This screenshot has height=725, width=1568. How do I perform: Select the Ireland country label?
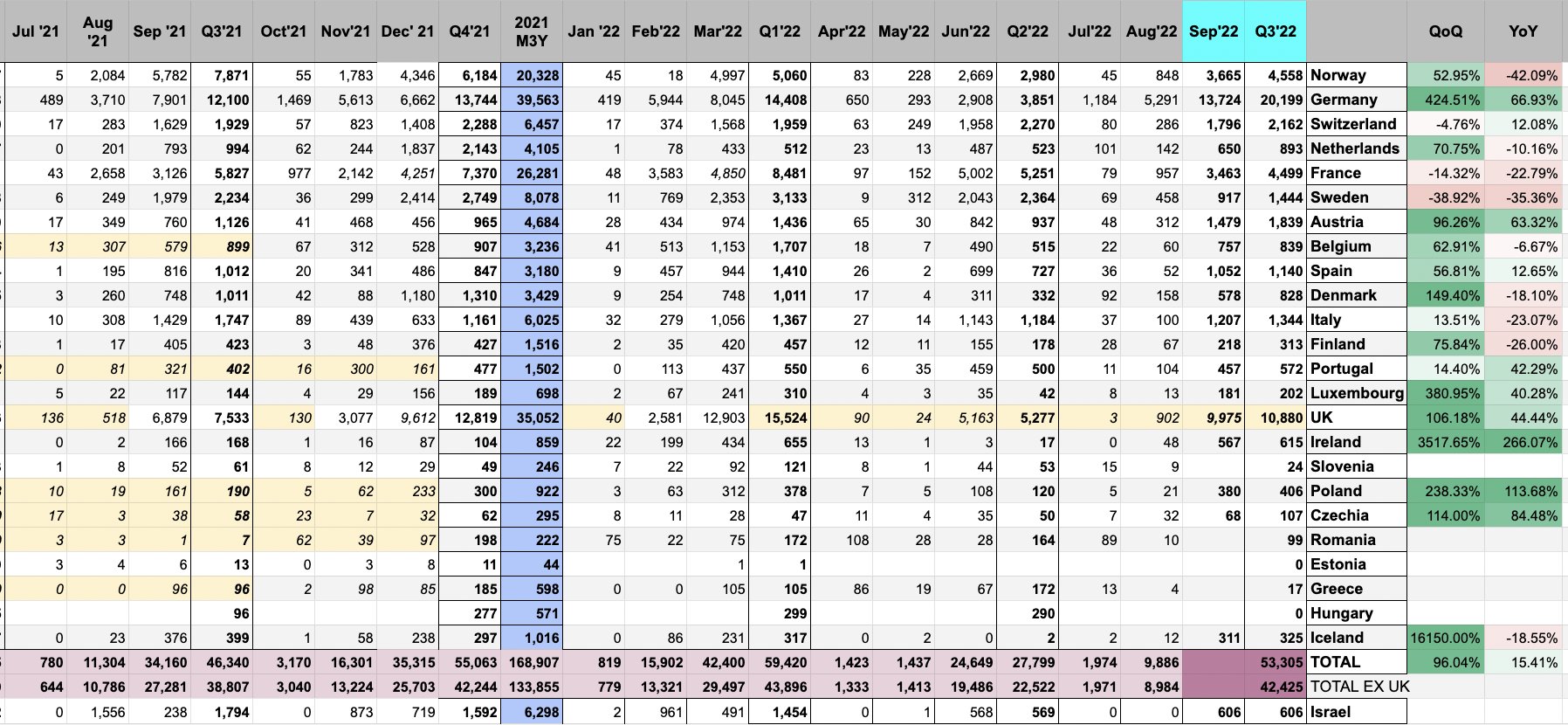[x=1357, y=442]
